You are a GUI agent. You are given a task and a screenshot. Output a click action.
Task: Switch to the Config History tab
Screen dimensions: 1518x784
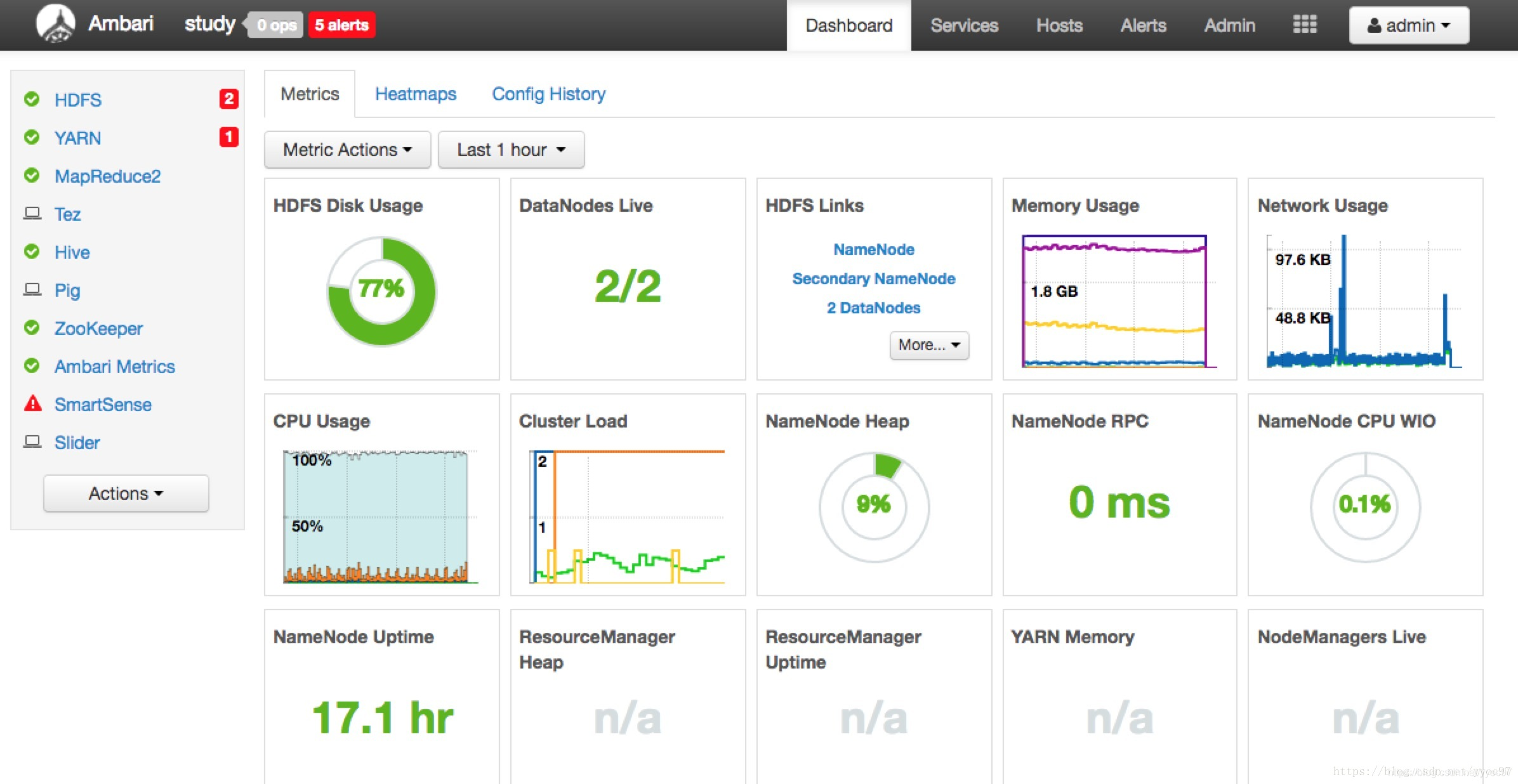(x=549, y=94)
